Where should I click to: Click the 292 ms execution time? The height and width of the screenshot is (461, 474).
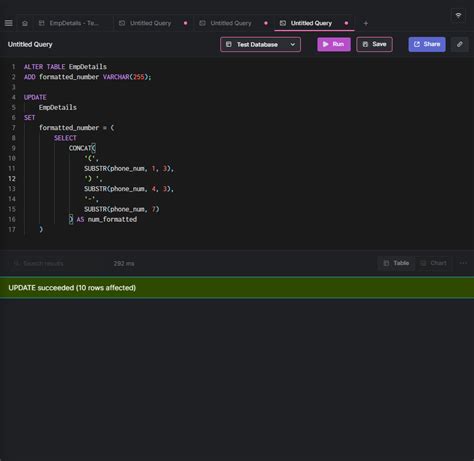(124, 263)
